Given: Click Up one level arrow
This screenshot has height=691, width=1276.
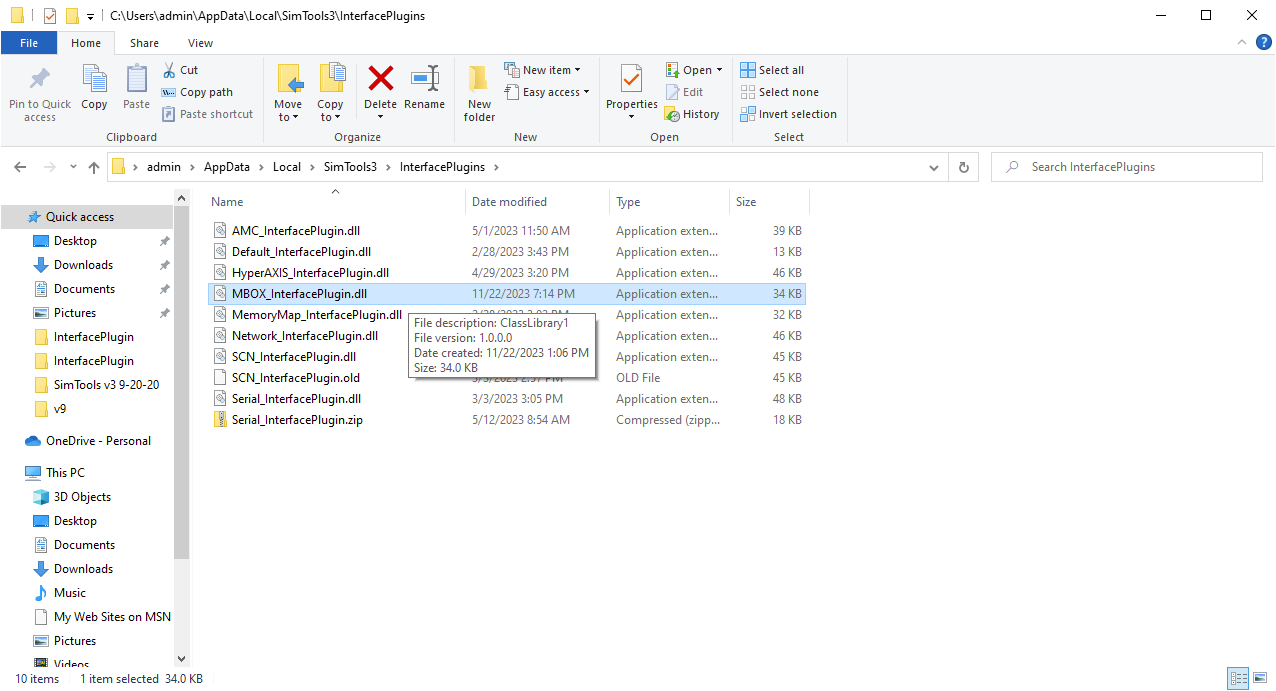Looking at the screenshot, I should click(x=94, y=167).
